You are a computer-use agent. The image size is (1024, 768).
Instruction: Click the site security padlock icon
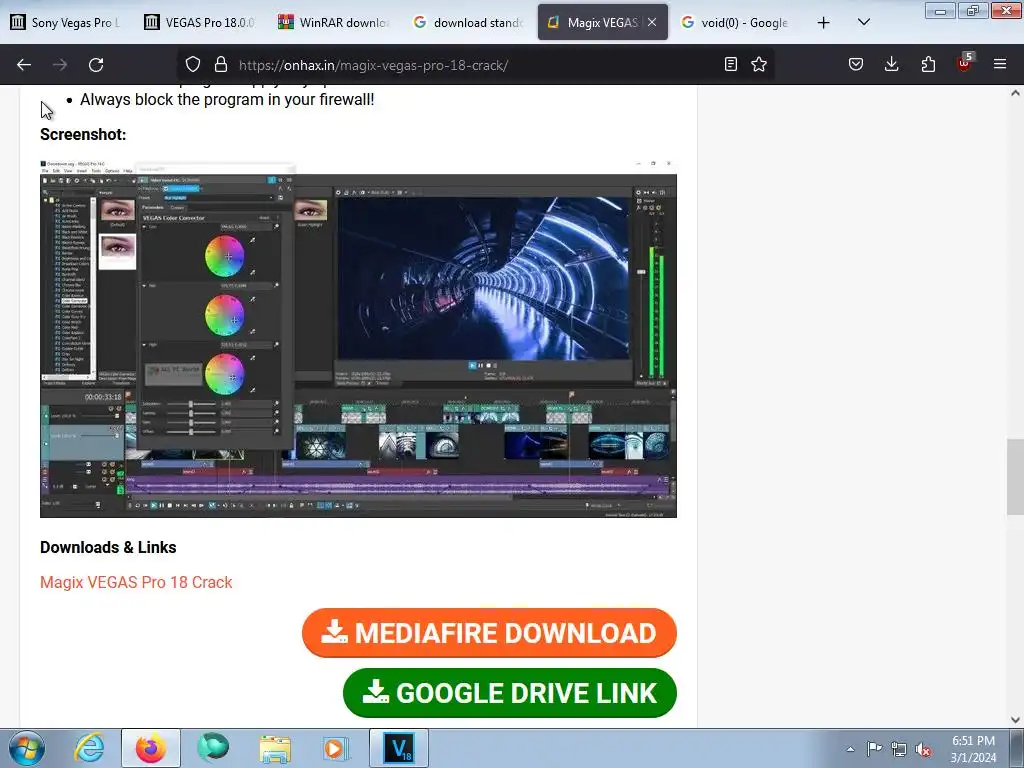[x=221, y=65]
